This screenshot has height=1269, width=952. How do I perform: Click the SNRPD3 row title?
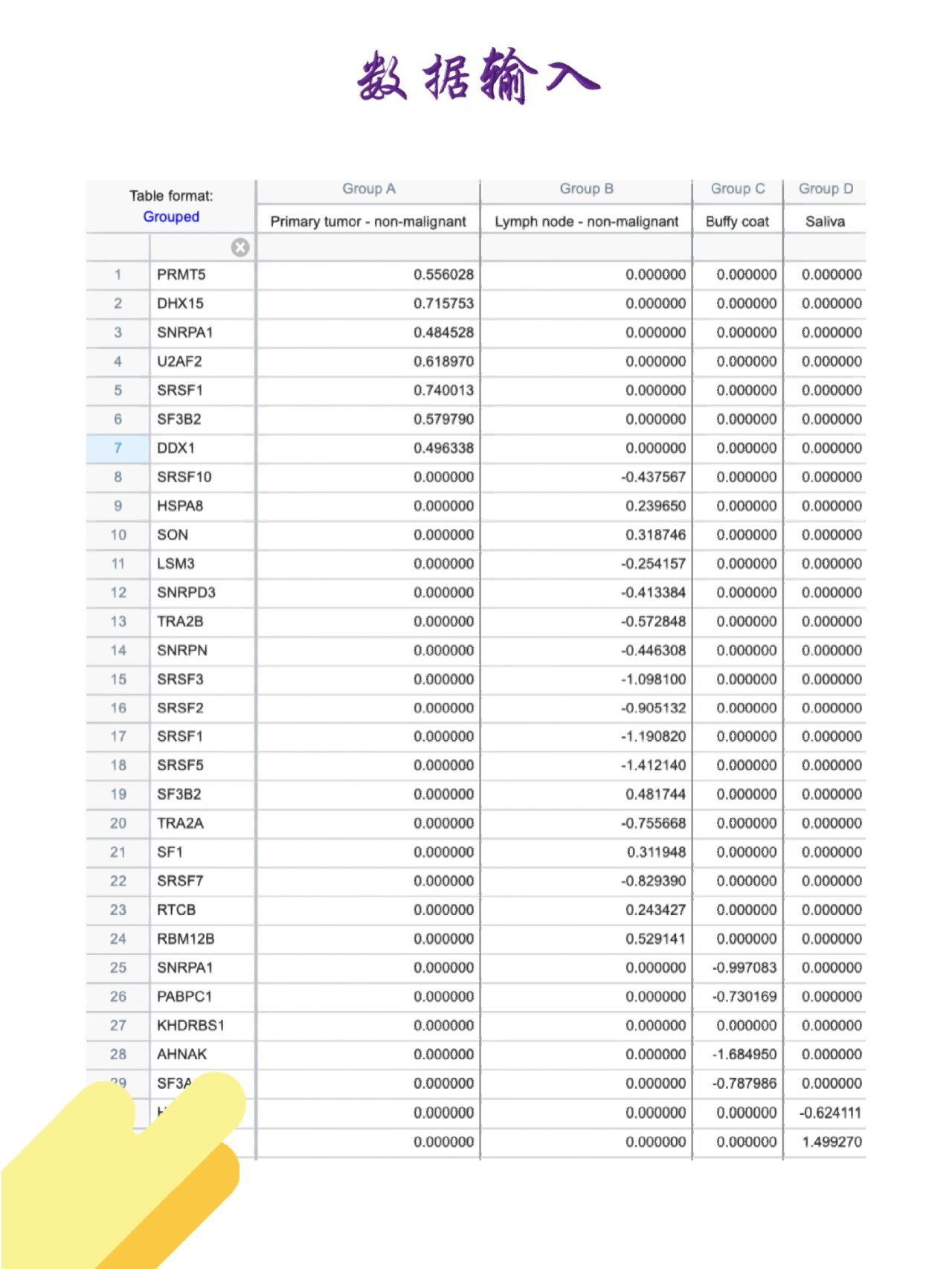186,593
